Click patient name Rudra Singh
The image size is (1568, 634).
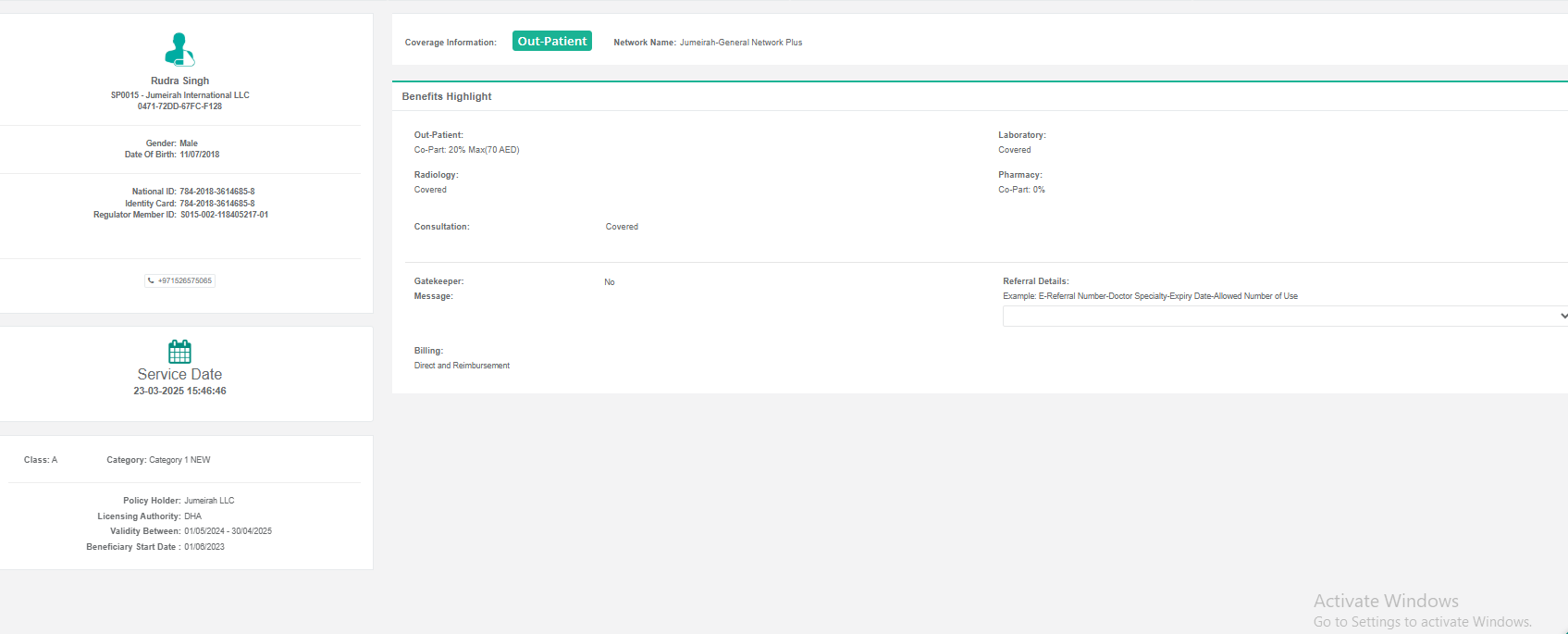pos(179,81)
